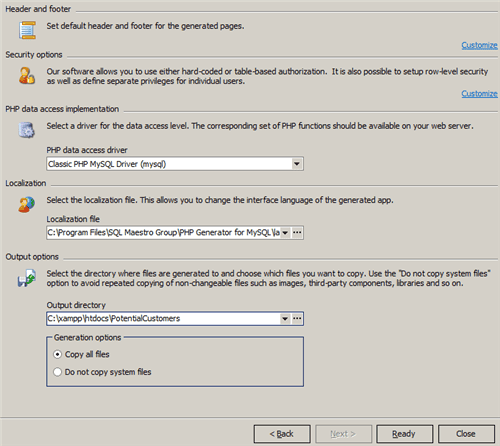Expand the Output directory dropdown arrow
The height and width of the screenshot is (446, 500).
coord(285,319)
